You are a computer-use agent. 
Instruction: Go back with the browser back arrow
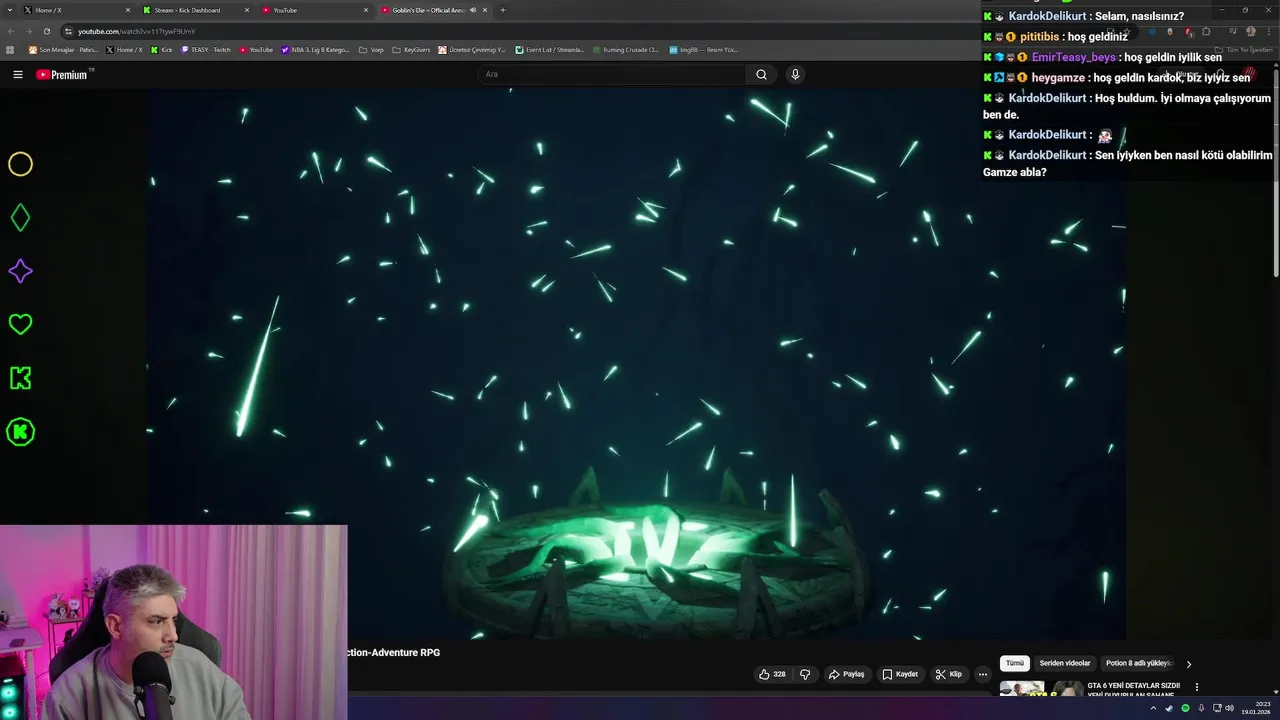(13, 31)
